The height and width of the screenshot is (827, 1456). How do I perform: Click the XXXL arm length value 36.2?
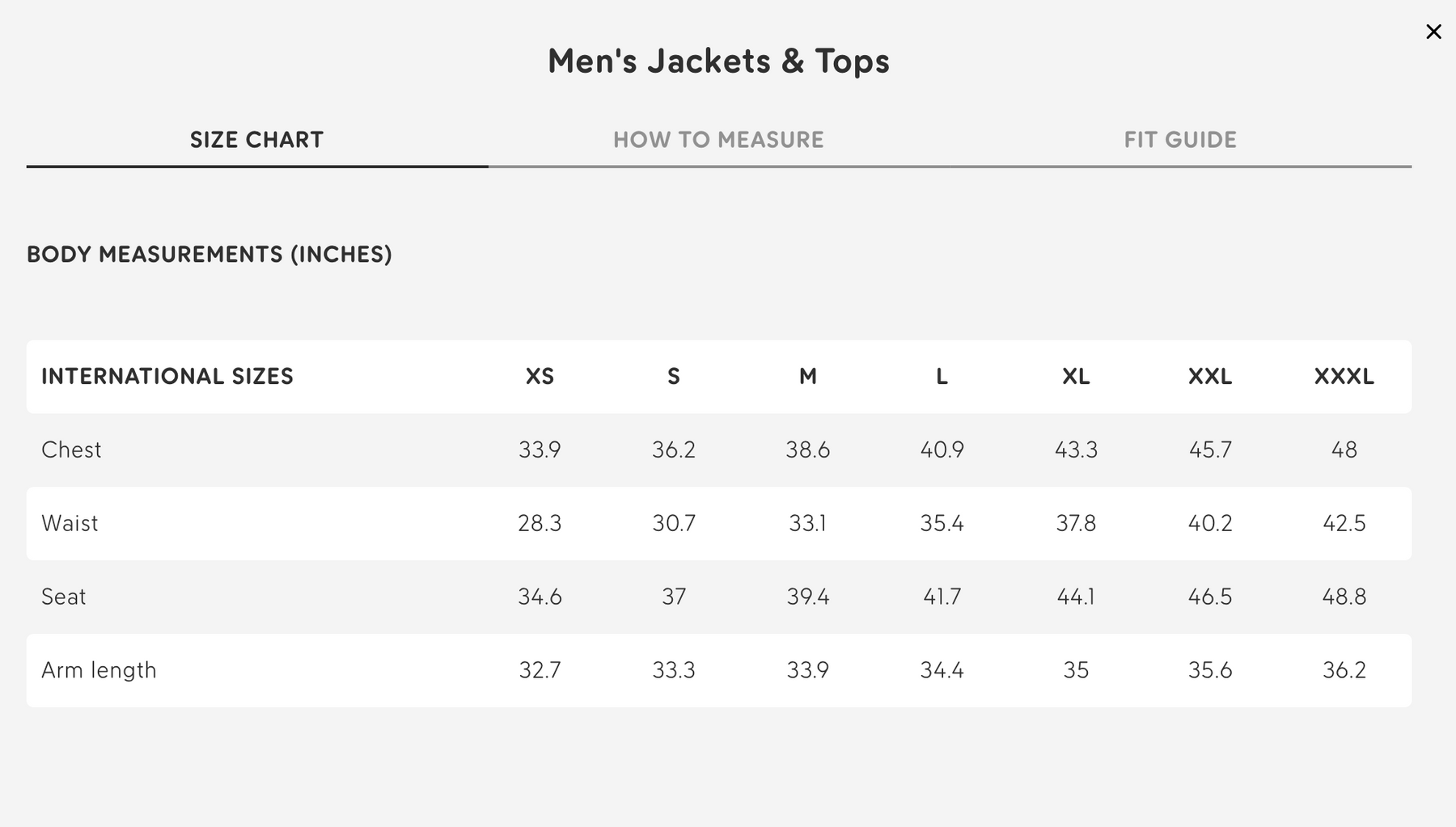1344,670
